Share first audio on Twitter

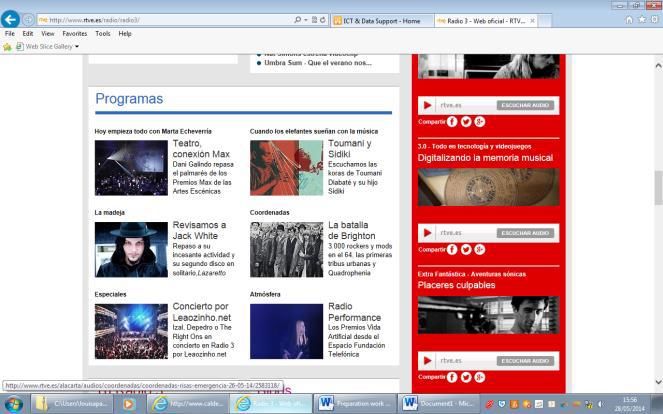click(466, 122)
